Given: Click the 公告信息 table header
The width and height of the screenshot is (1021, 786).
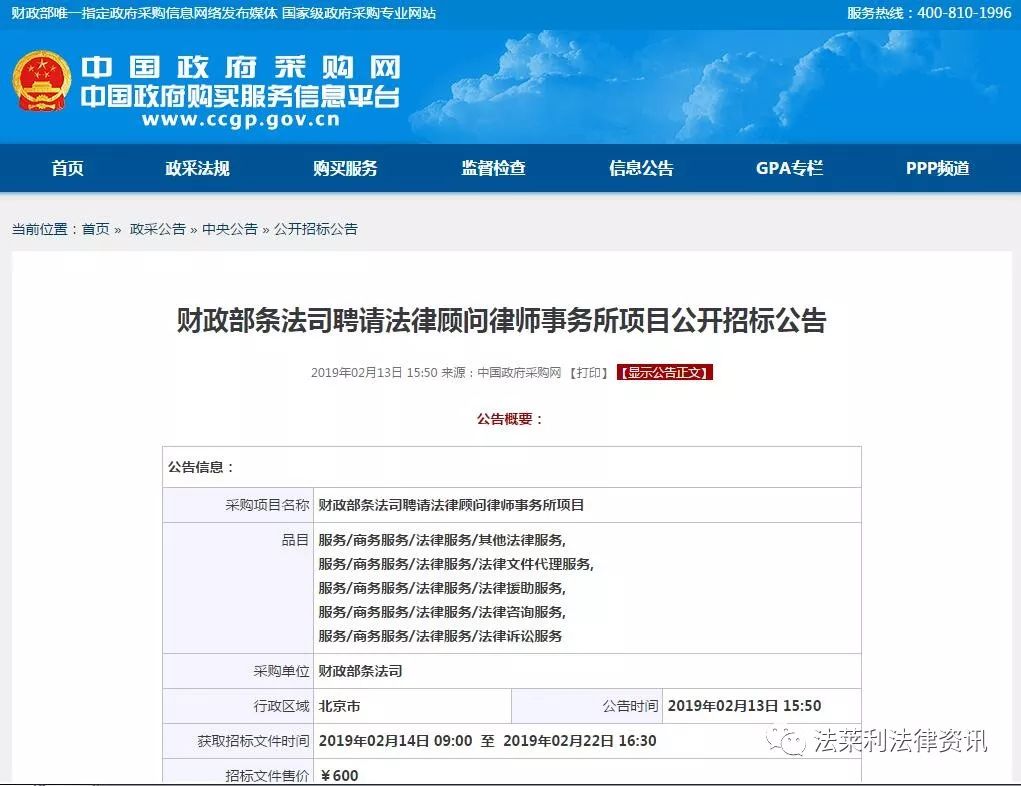Looking at the screenshot, I should pyautogui.click(x=201, y=467).
